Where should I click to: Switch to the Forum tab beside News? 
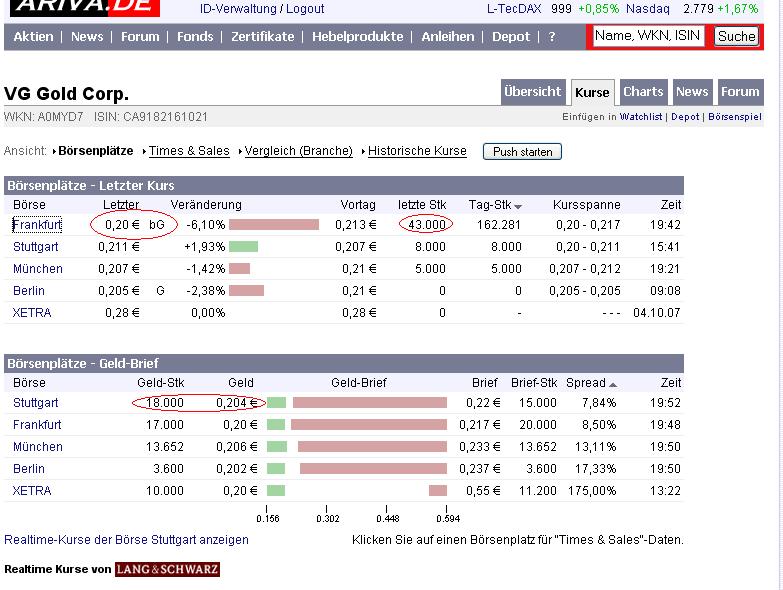(x=740, y=92)
